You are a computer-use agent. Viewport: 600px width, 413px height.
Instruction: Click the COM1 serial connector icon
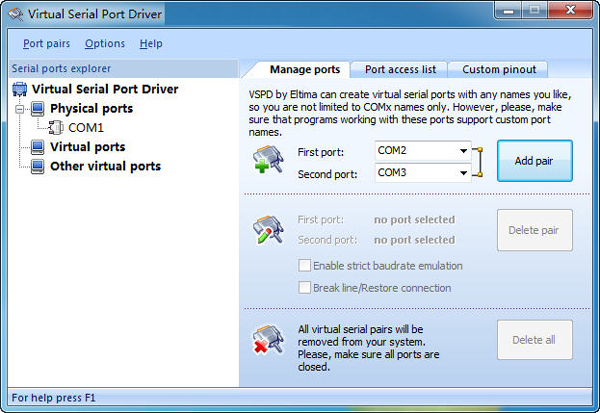[x=56, y=127]
